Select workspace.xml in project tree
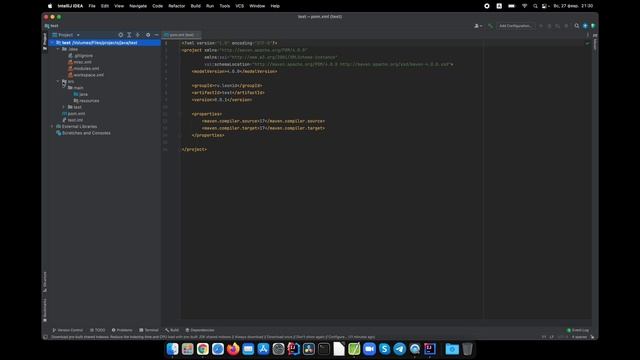This screenshot has width=640, height=360. point(86,75)
